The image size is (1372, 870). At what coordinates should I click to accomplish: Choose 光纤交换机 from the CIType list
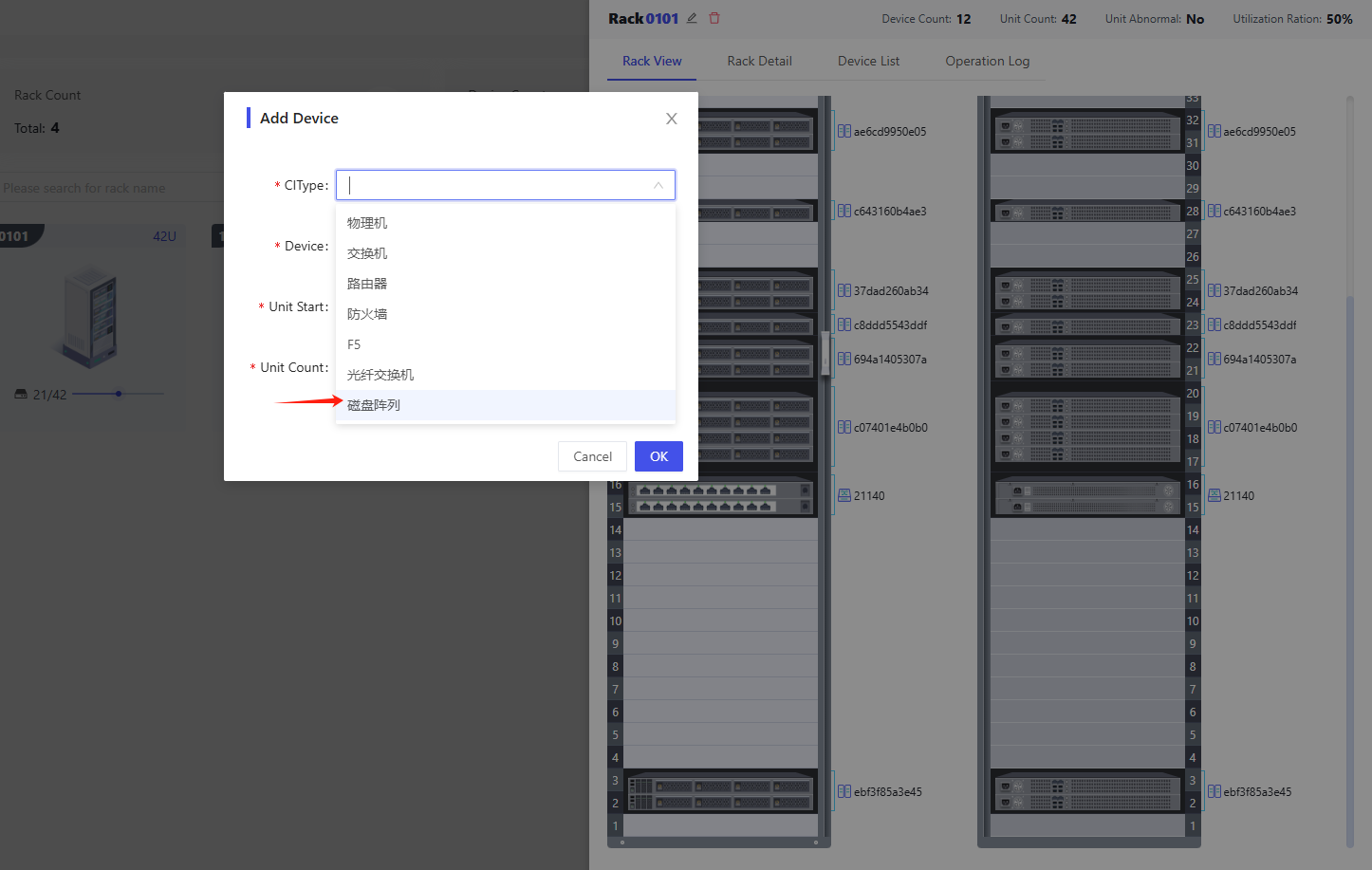(506, 375)
